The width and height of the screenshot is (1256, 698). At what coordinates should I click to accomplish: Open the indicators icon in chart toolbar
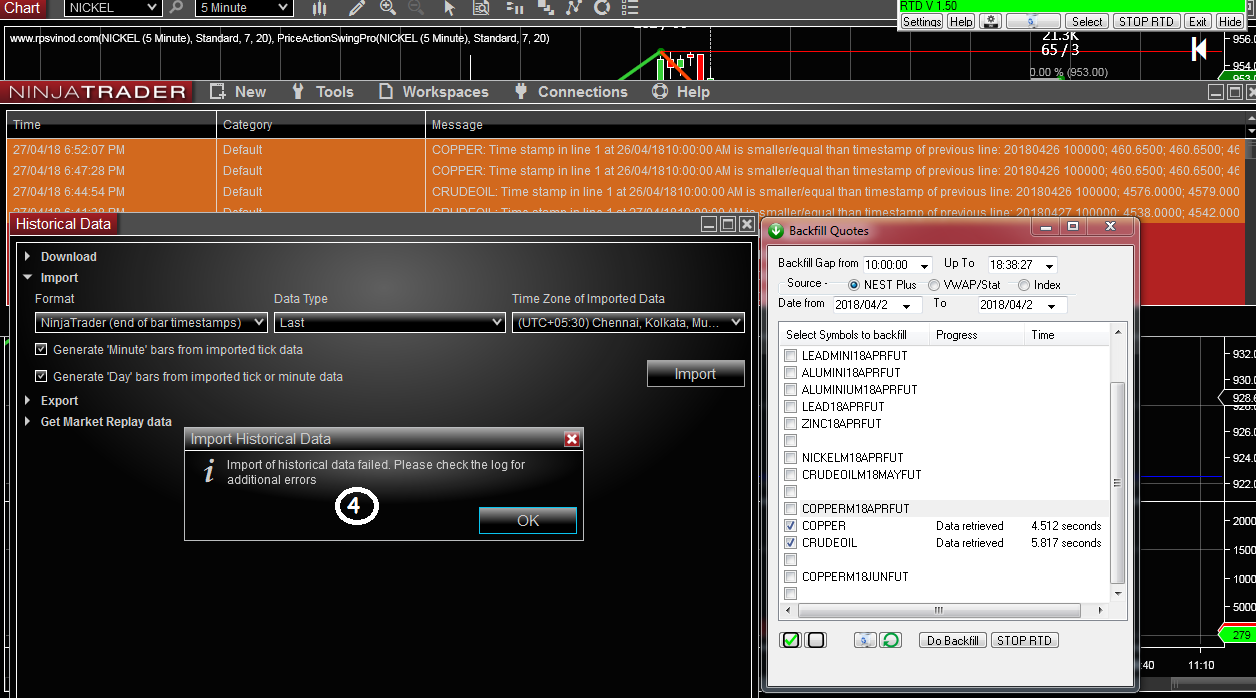coord(545,8)
